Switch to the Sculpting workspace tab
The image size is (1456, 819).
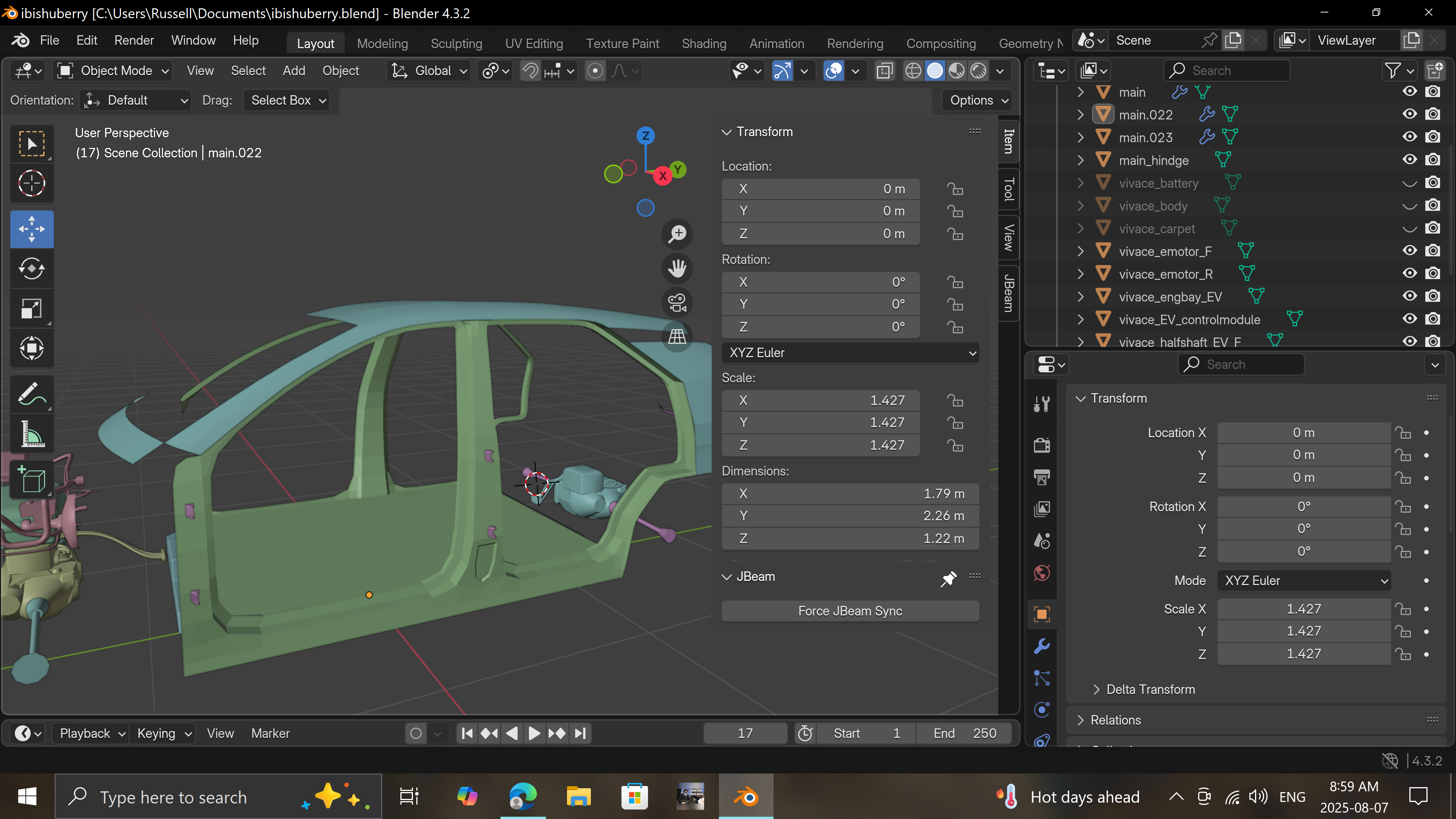(x=456, y=44)
